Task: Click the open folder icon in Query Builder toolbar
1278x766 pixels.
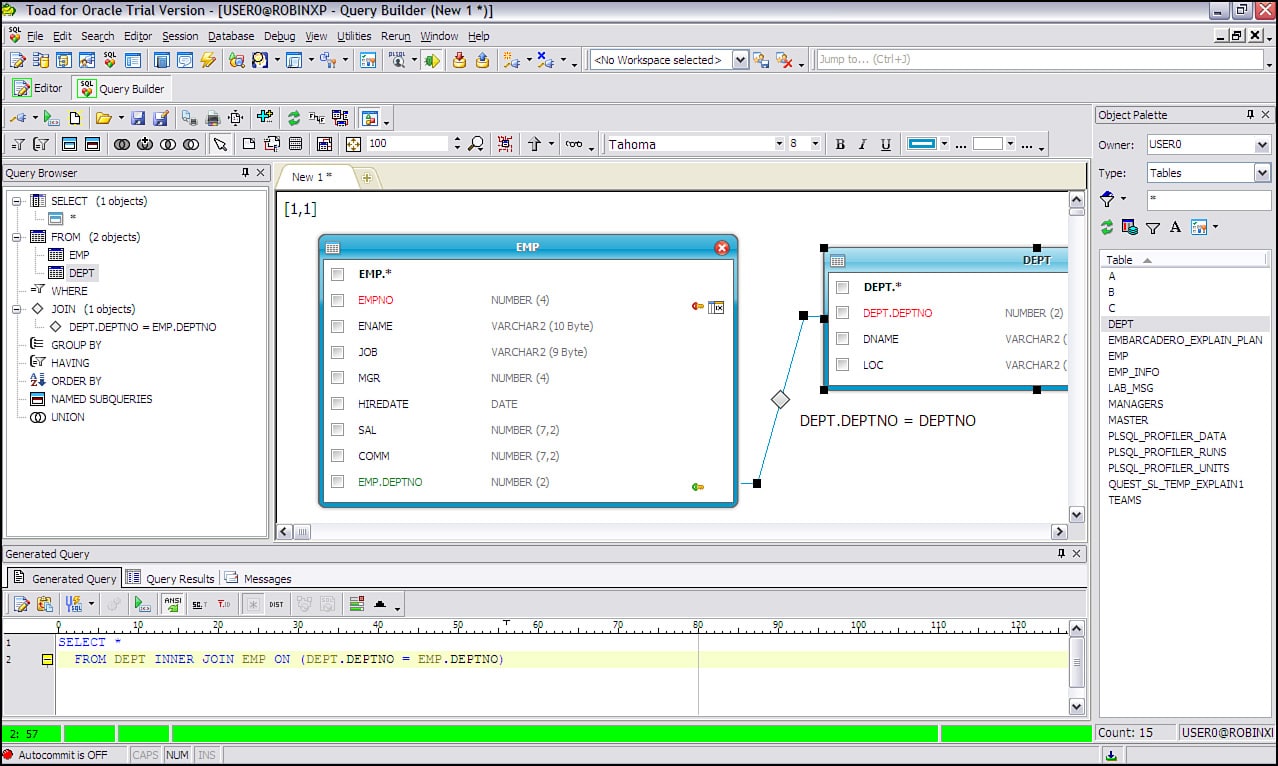Action: tap(103, 118)
